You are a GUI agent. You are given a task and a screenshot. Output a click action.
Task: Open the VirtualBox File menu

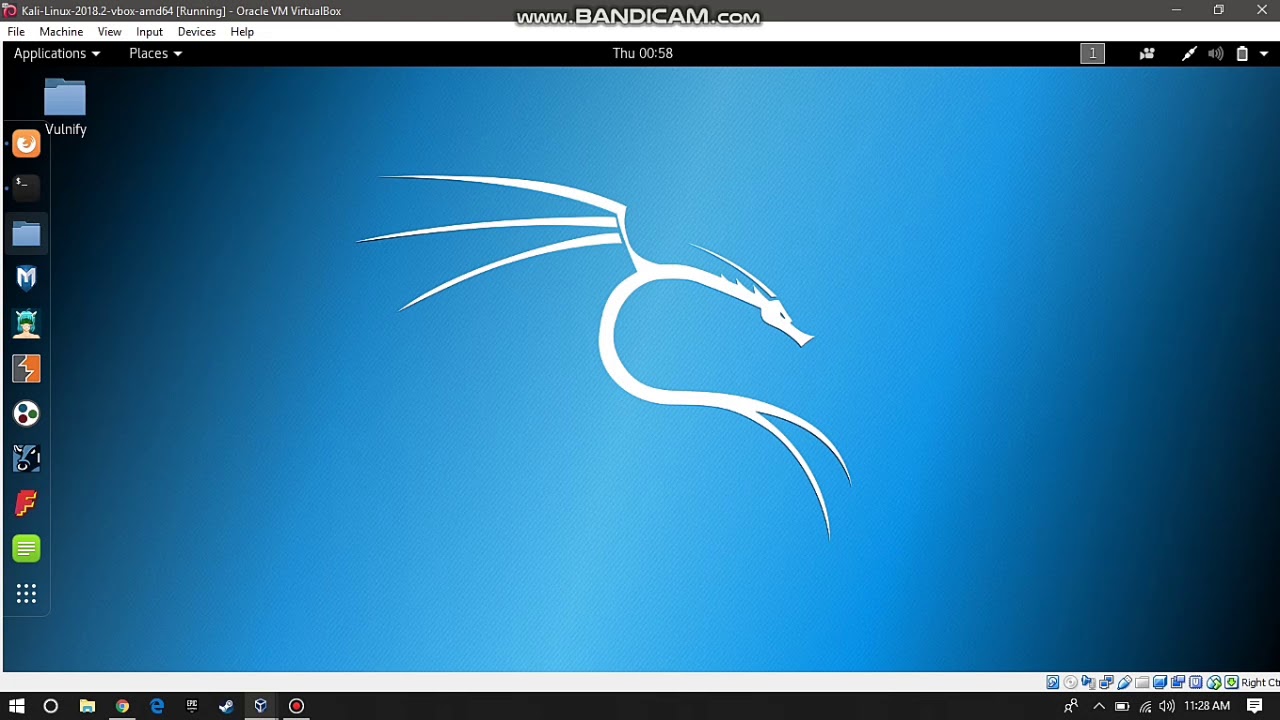pos(16,32)
